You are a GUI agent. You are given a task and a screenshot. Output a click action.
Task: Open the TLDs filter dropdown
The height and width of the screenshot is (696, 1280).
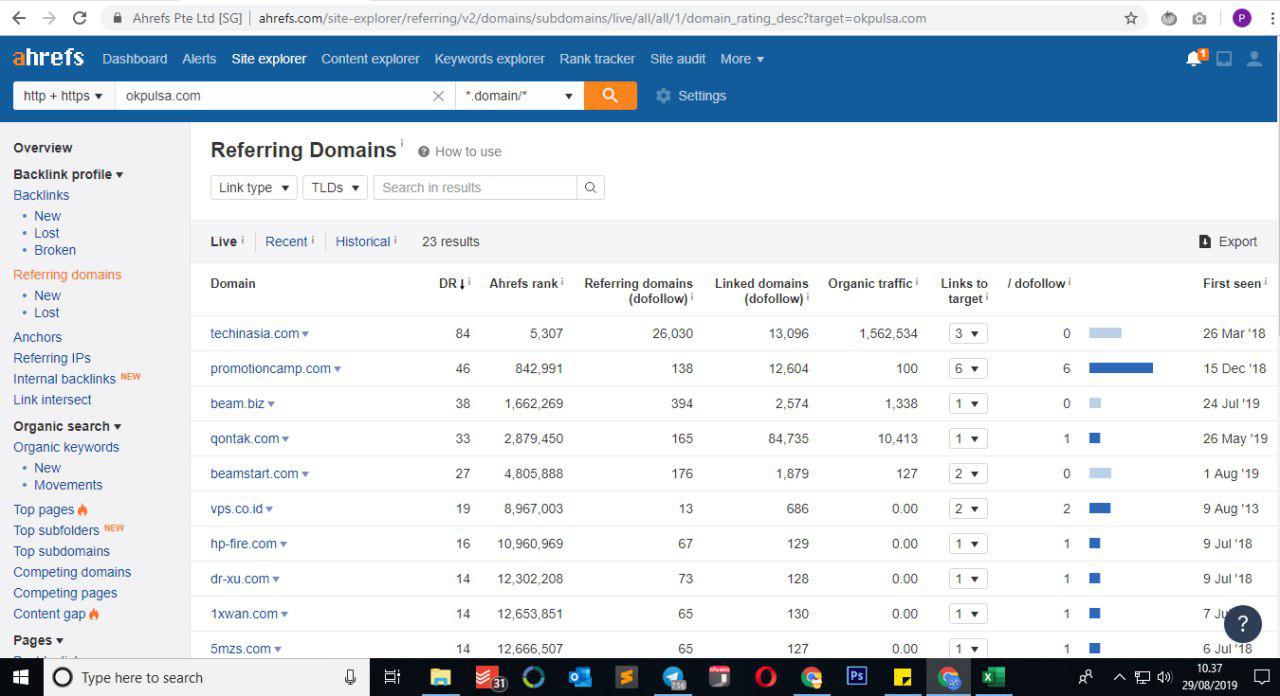tap(335, 187)
